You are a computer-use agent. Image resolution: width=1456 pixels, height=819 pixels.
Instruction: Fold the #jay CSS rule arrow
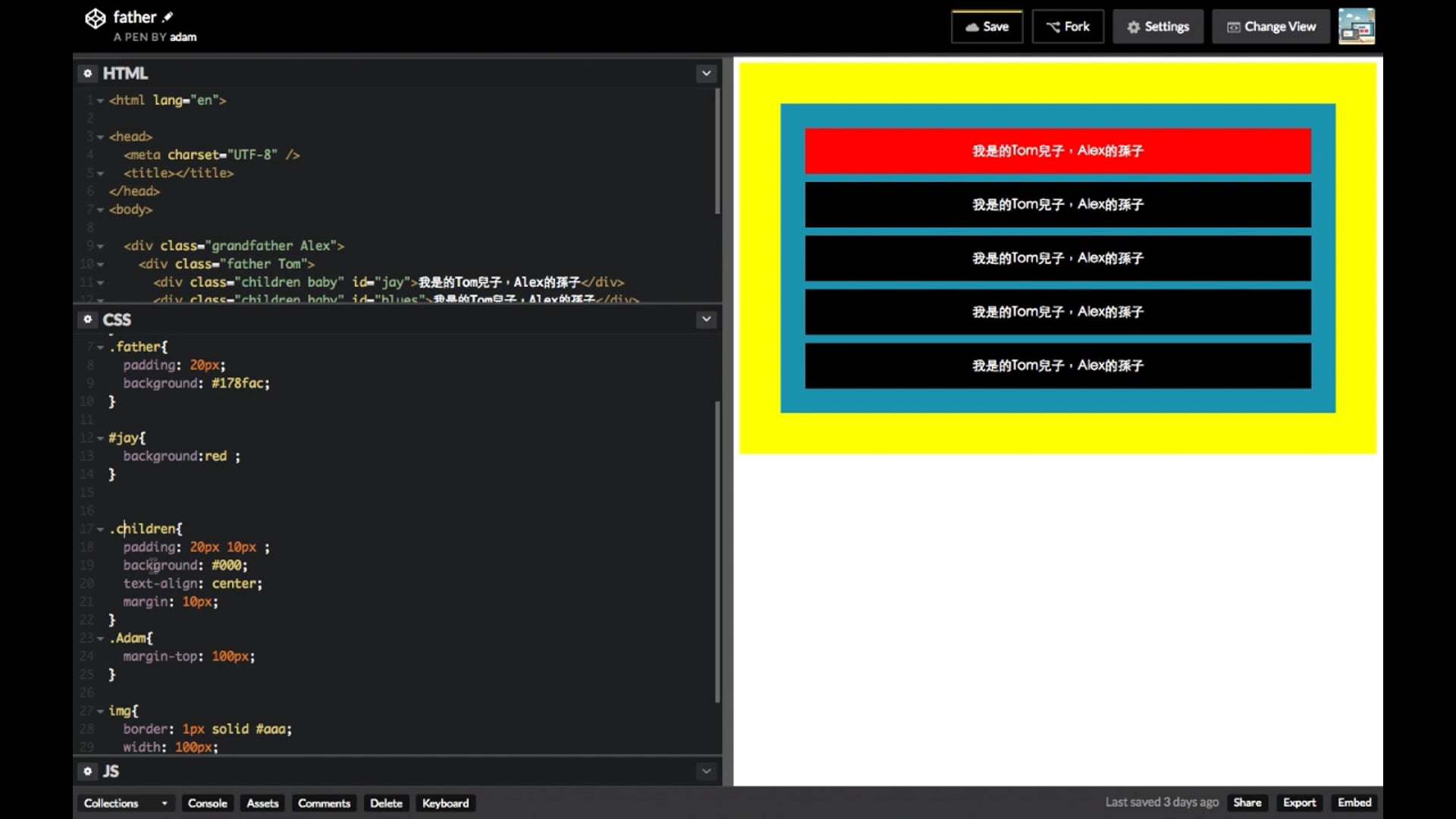[x=100, y=438]
